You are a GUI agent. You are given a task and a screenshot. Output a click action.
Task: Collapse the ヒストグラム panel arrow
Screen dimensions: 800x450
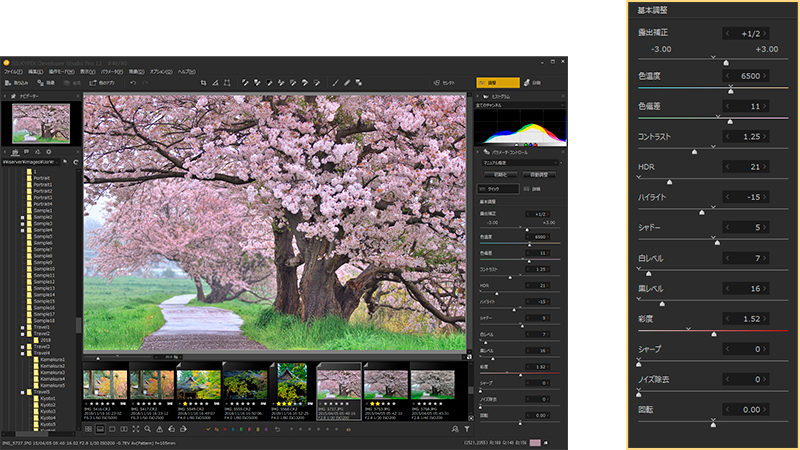coord(478,96)
